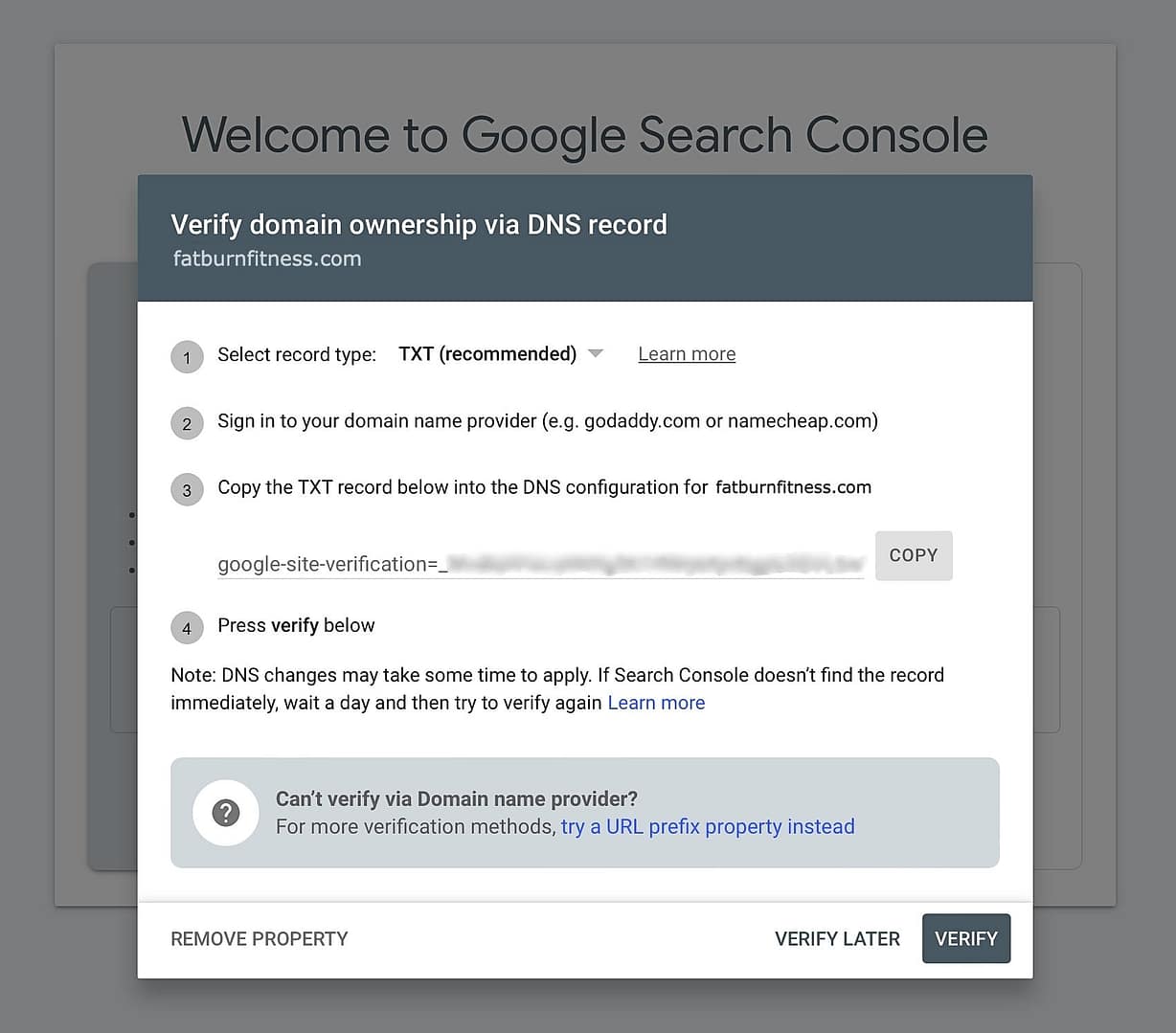Click the record type dropdown arrow
This screenshot has height=1033, width=1176.
[596, 354]
